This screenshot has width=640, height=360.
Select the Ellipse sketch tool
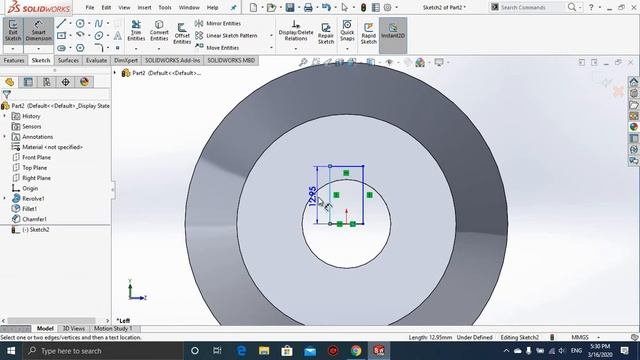[x=99, y=36]
